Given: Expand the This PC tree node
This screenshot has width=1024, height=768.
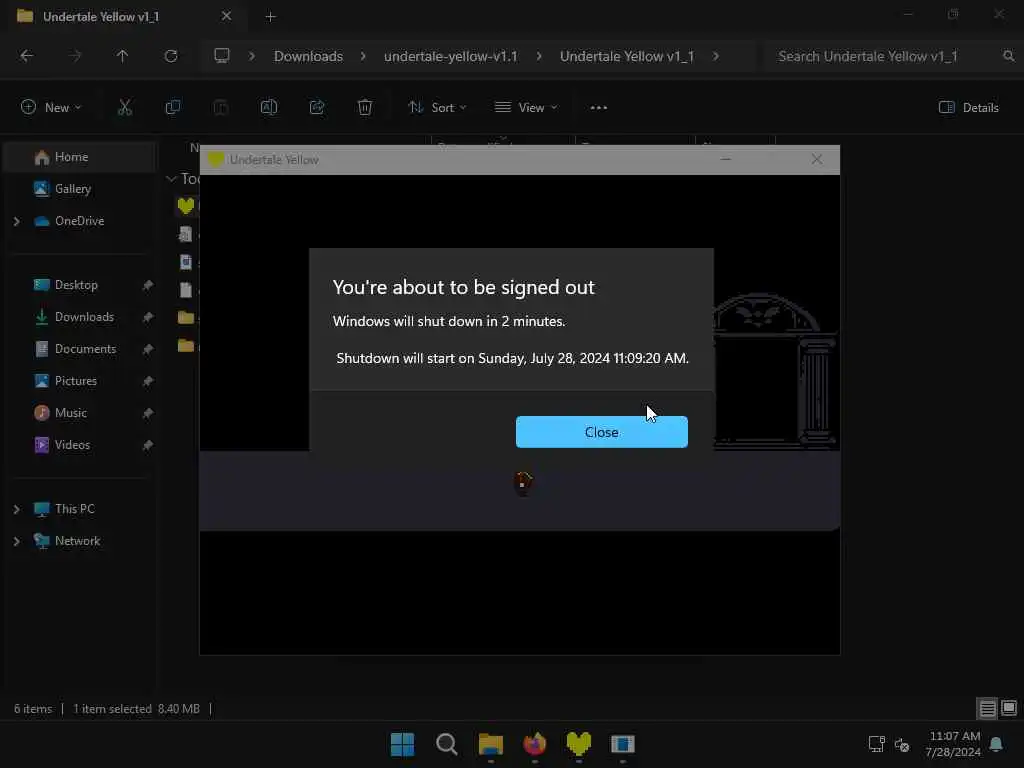Looking at the screenshot, I should coord(17,509).
